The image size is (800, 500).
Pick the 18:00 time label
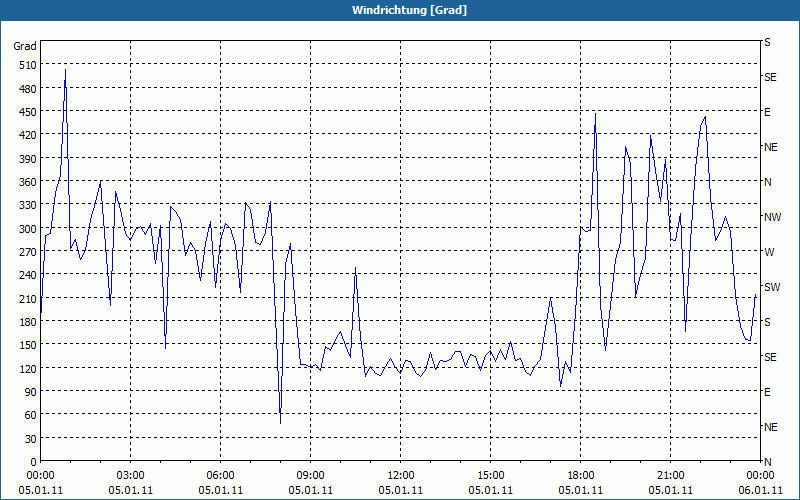tap(581, 476)
